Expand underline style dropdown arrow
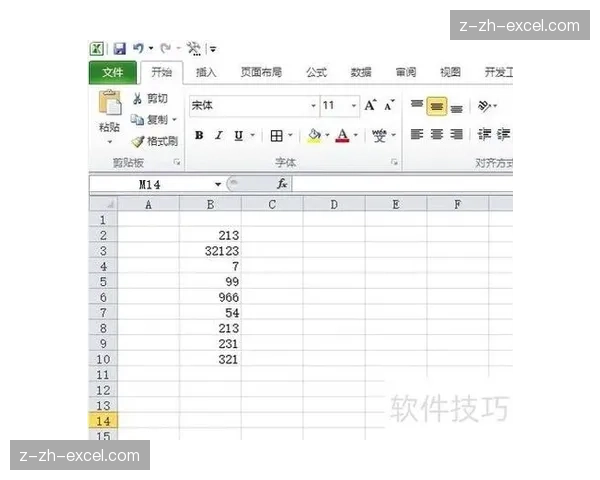The image size is (600, 480). point(253,135)
